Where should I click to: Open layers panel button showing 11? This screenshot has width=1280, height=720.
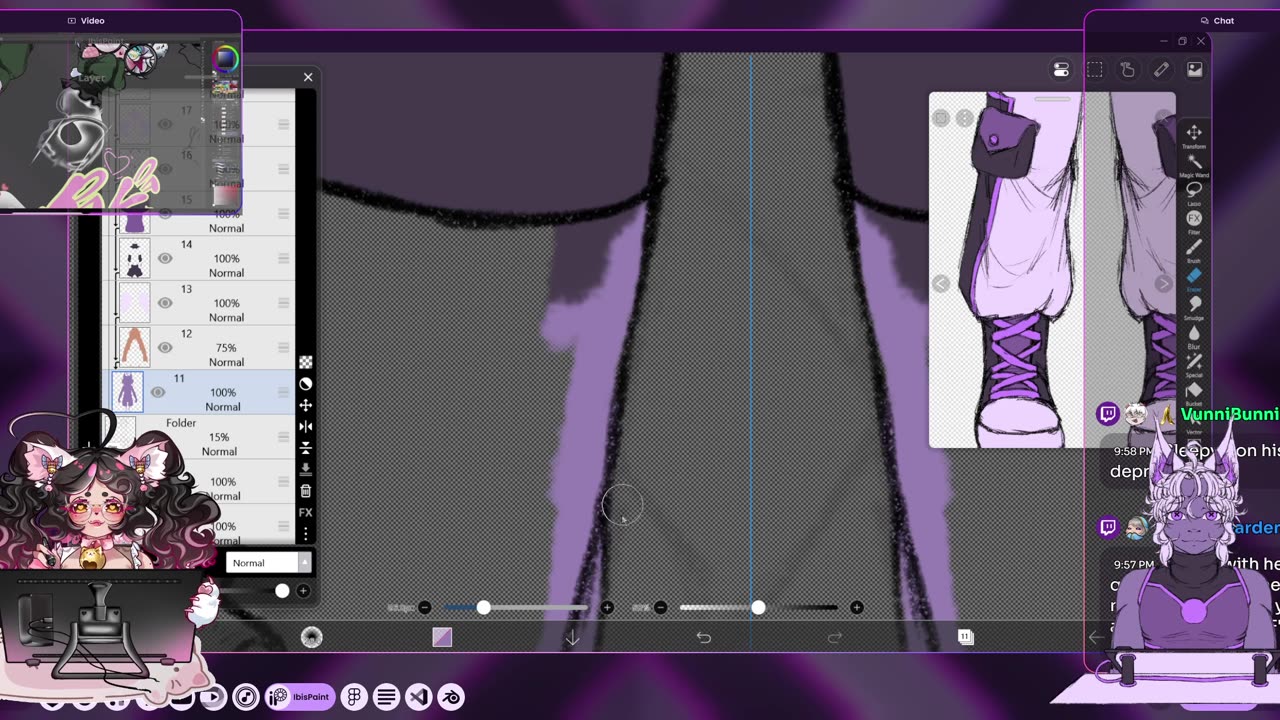(965, 637)
